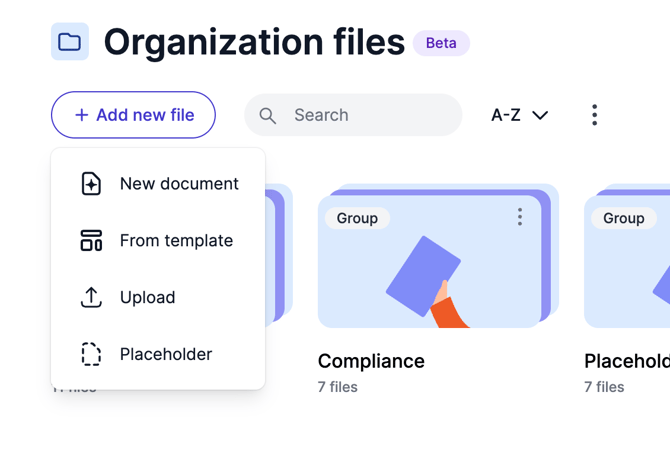
Task: Click the Organization files heading
Action: 254,43
